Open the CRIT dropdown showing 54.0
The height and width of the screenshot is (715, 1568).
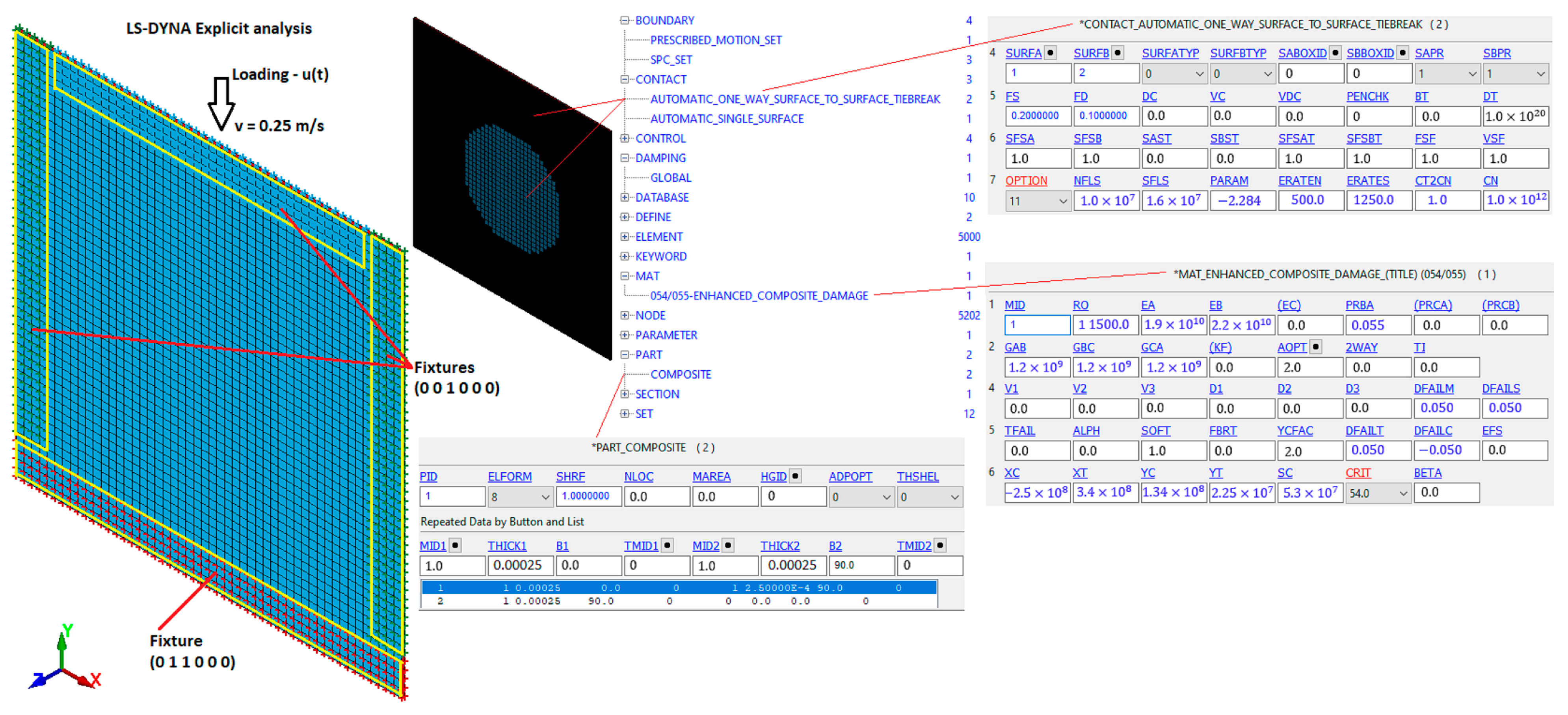click(1378, 493)
